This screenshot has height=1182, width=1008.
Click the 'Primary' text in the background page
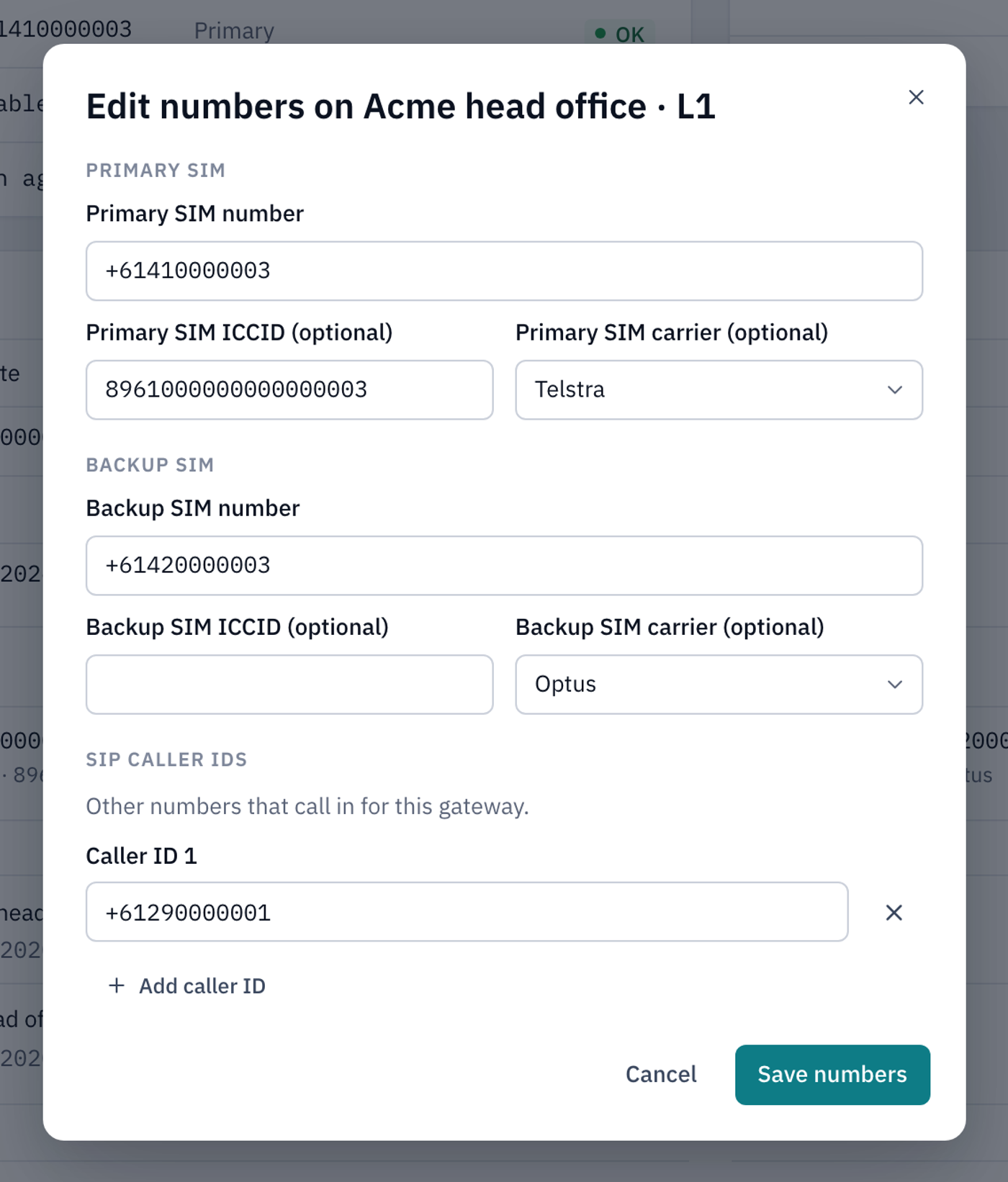coord(234,31)
